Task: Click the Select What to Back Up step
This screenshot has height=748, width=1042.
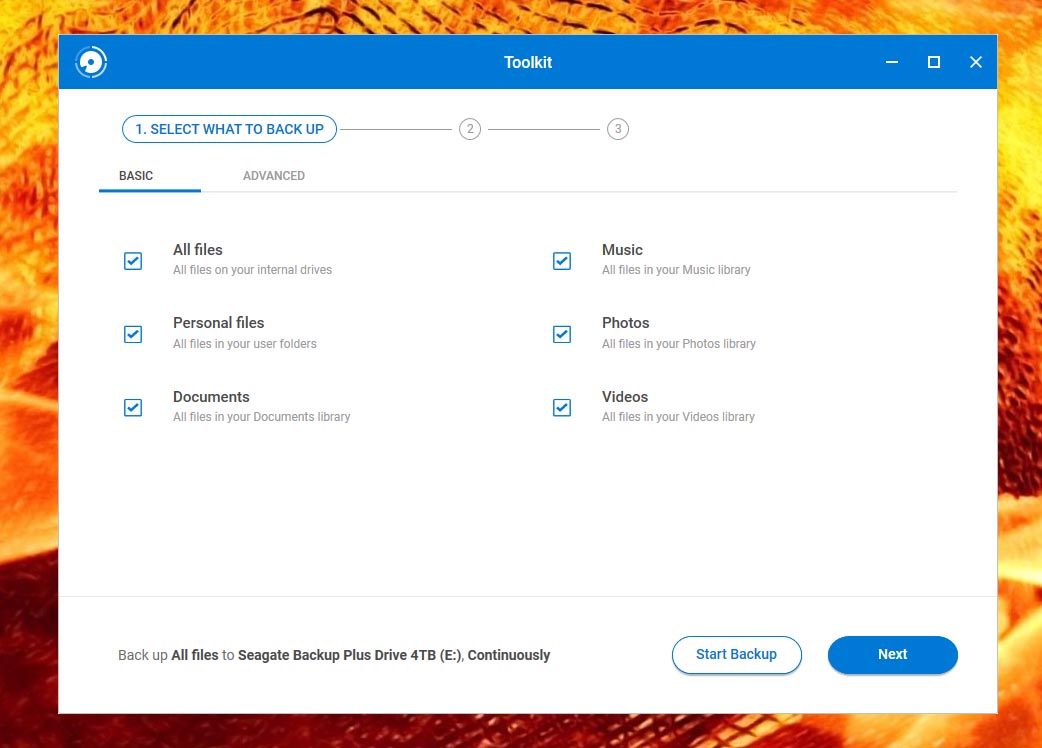Action: tap(229, 129)
